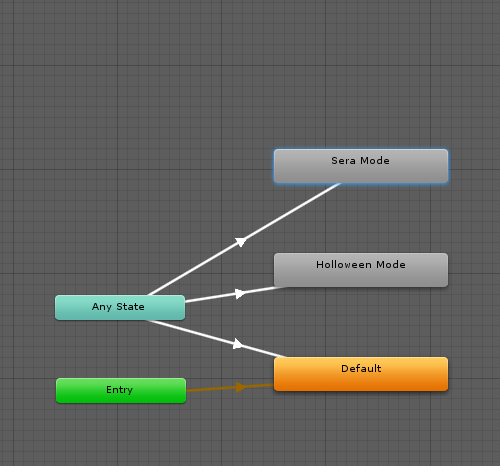Select transition arrow from Any State to Default

(238, 344)
